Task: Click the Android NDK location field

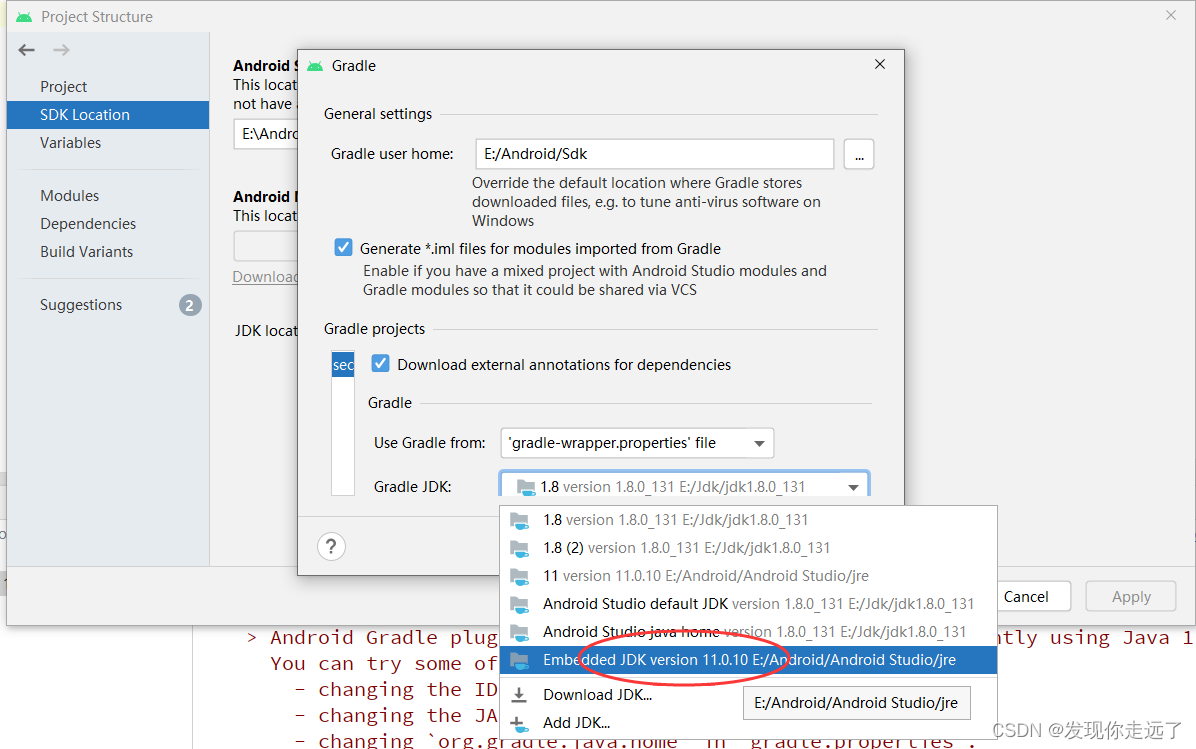Action: tap(265, 246)
